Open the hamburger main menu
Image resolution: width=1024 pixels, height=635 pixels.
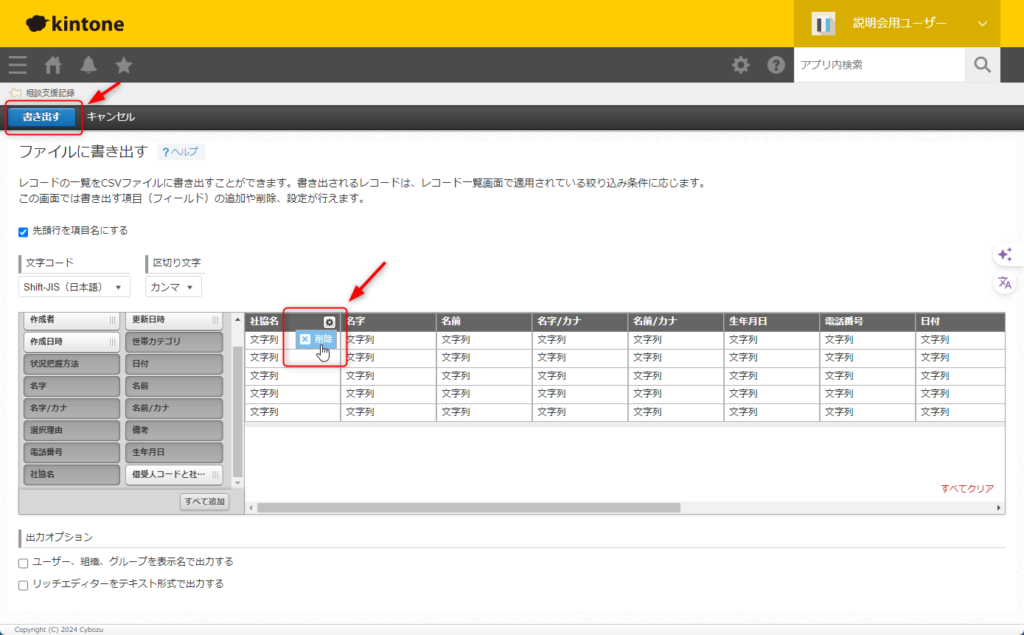coord(18,65)
